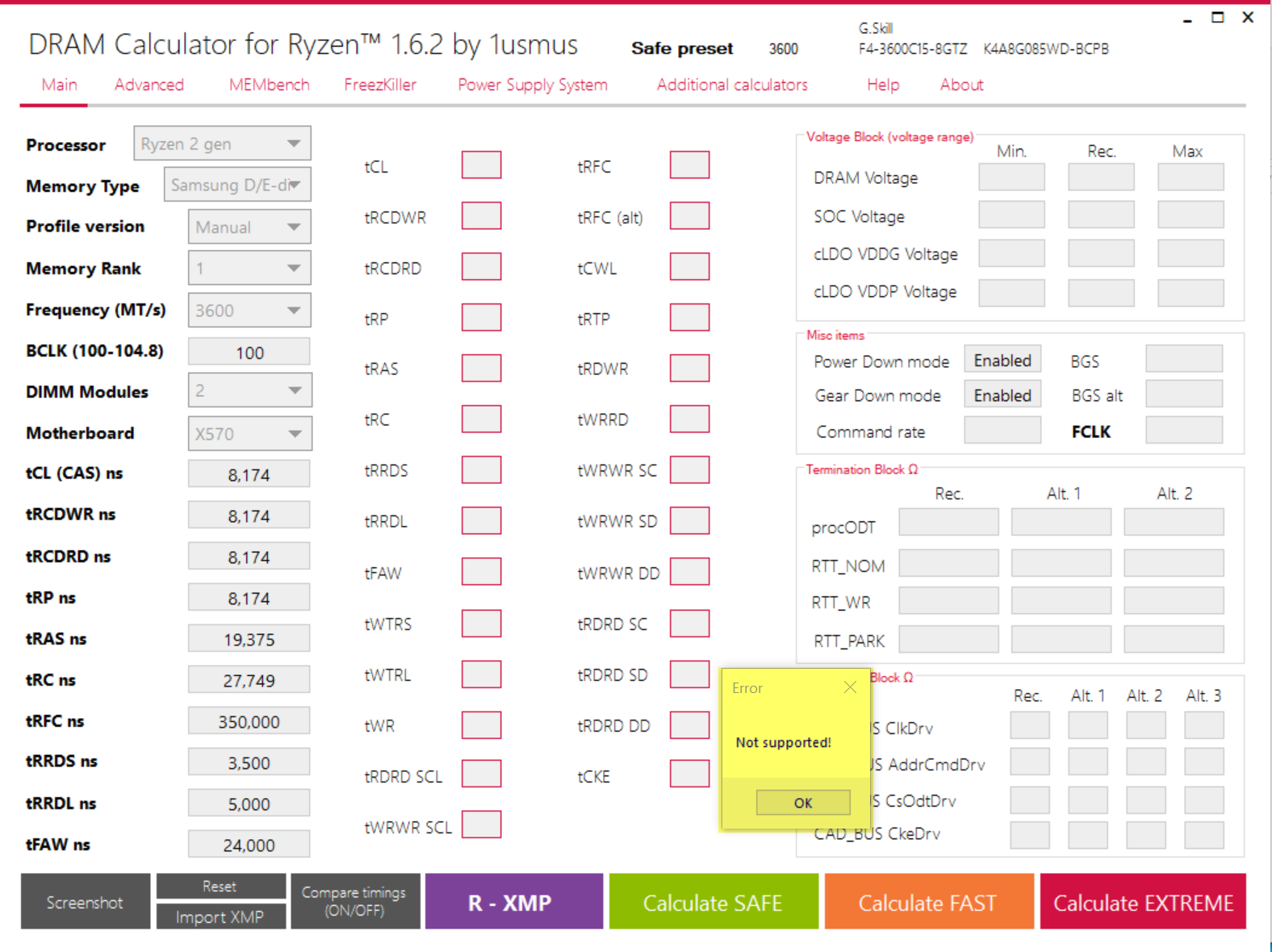Click the Screenshot button
The image size is (1272, 952).
(86, 901)
